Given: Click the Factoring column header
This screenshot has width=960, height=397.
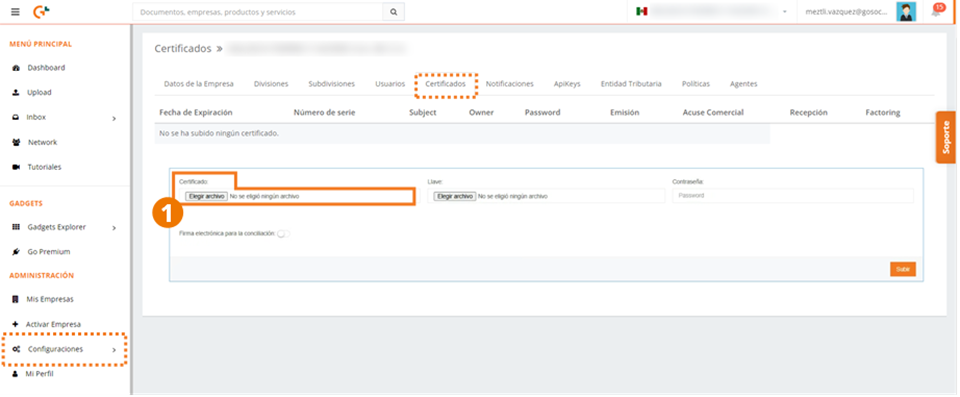Looking at the screenshot, I should (883, 113).
